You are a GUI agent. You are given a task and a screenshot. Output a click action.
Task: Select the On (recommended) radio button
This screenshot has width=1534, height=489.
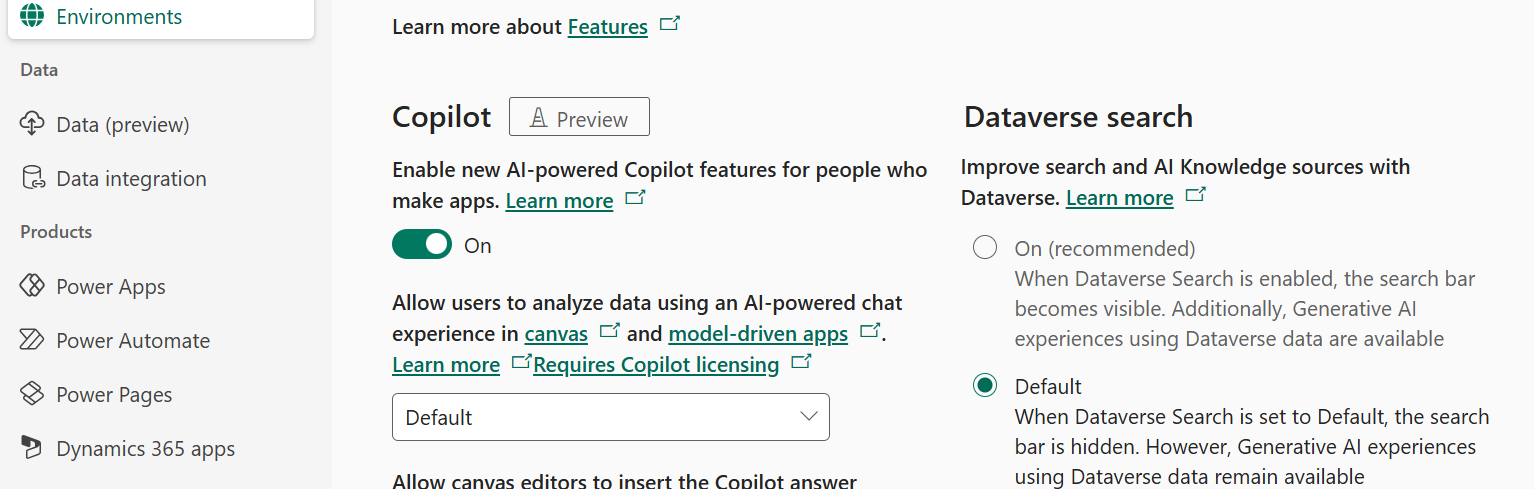(985, 248)
